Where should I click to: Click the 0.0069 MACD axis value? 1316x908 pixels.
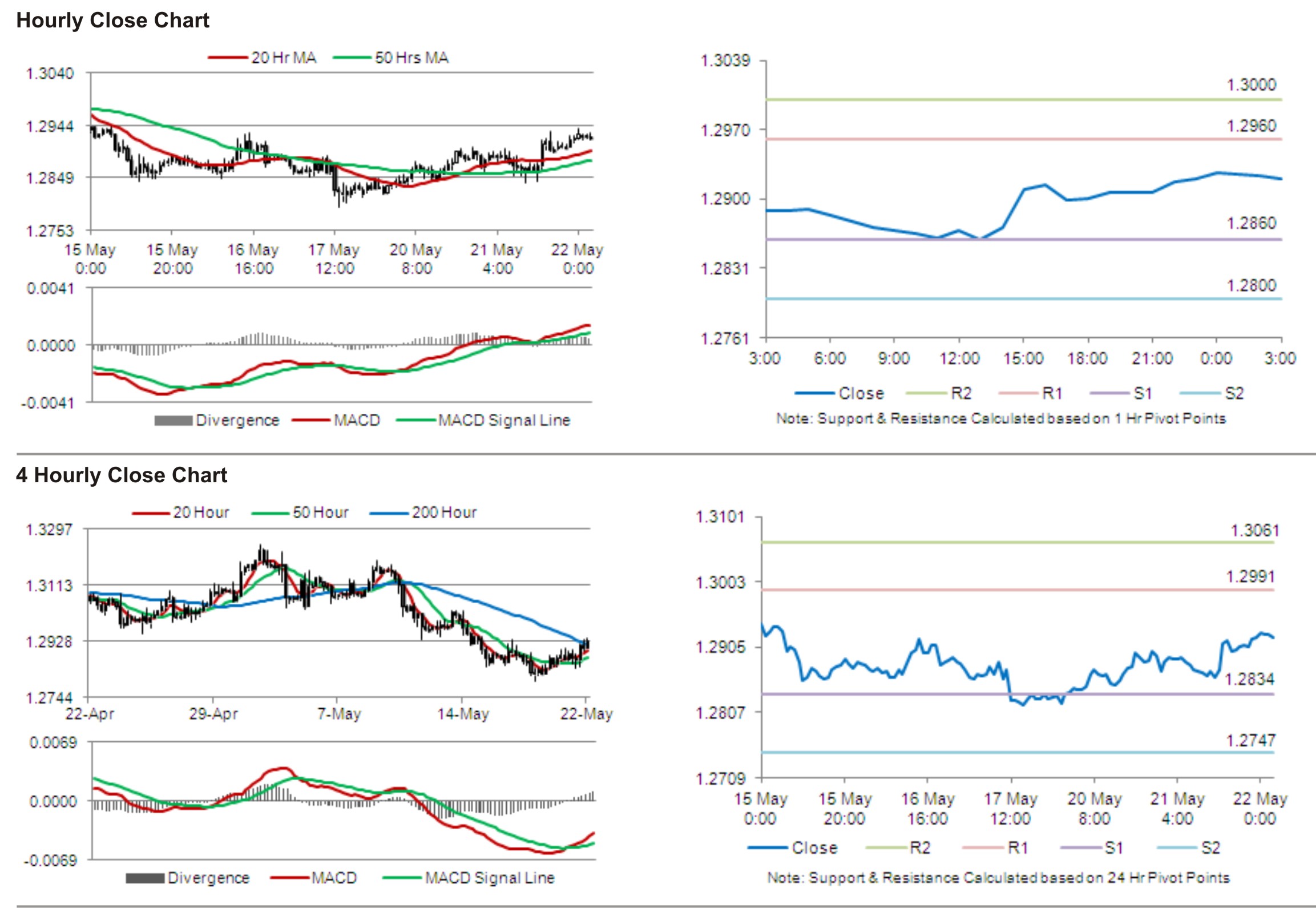tap(53, 743)
